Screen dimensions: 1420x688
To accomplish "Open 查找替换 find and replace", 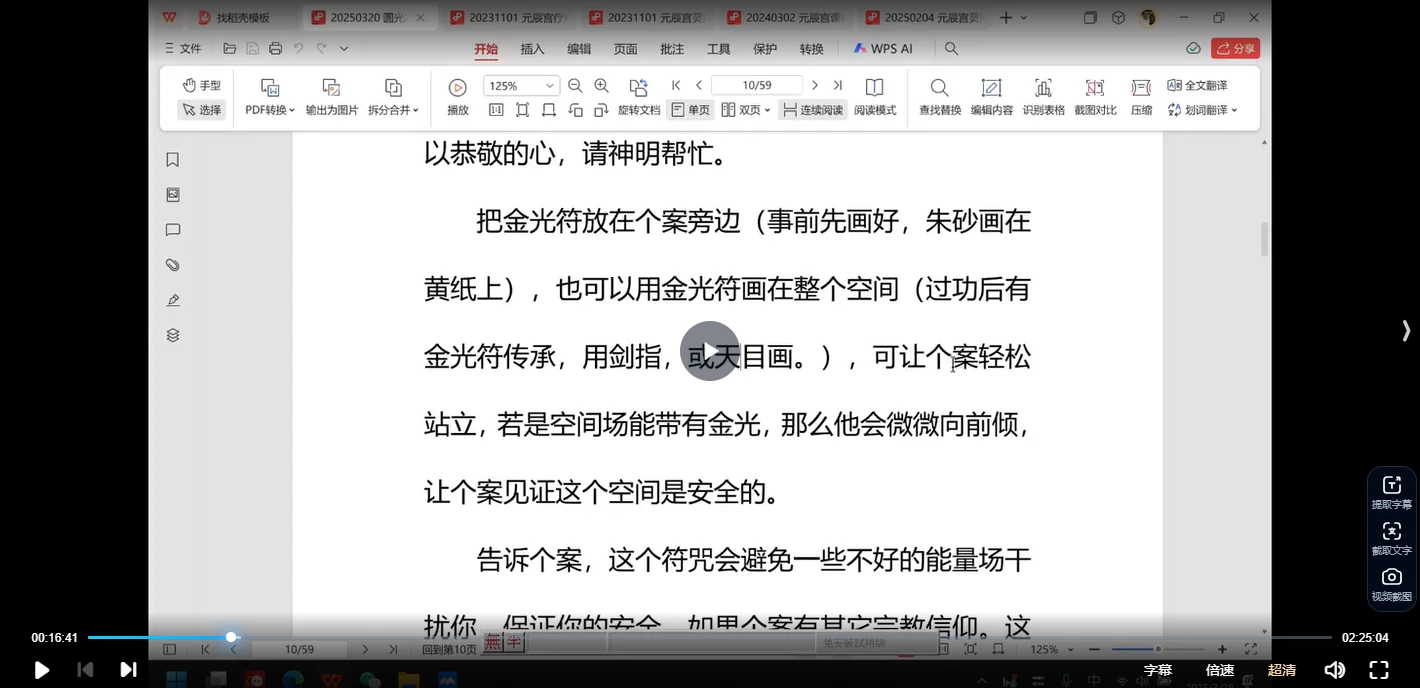I will point(940,98).
